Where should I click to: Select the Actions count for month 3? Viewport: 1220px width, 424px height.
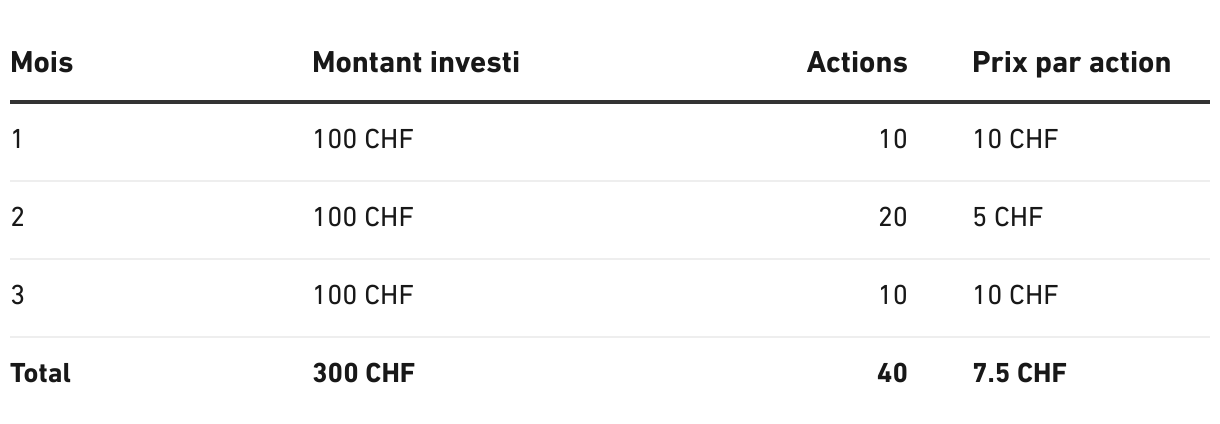click(892, 295)
